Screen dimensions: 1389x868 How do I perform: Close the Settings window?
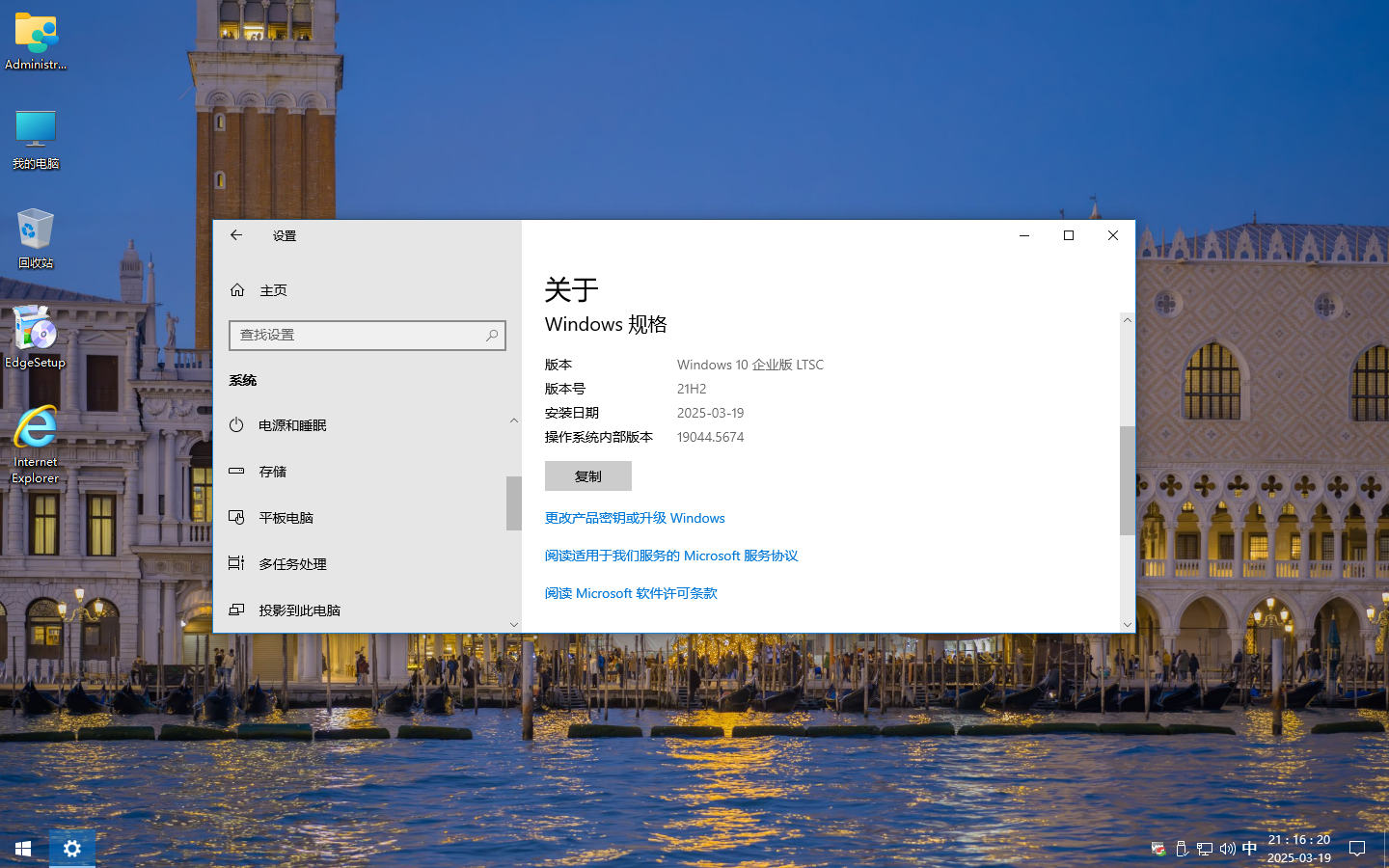click(x=1113, y=235)
